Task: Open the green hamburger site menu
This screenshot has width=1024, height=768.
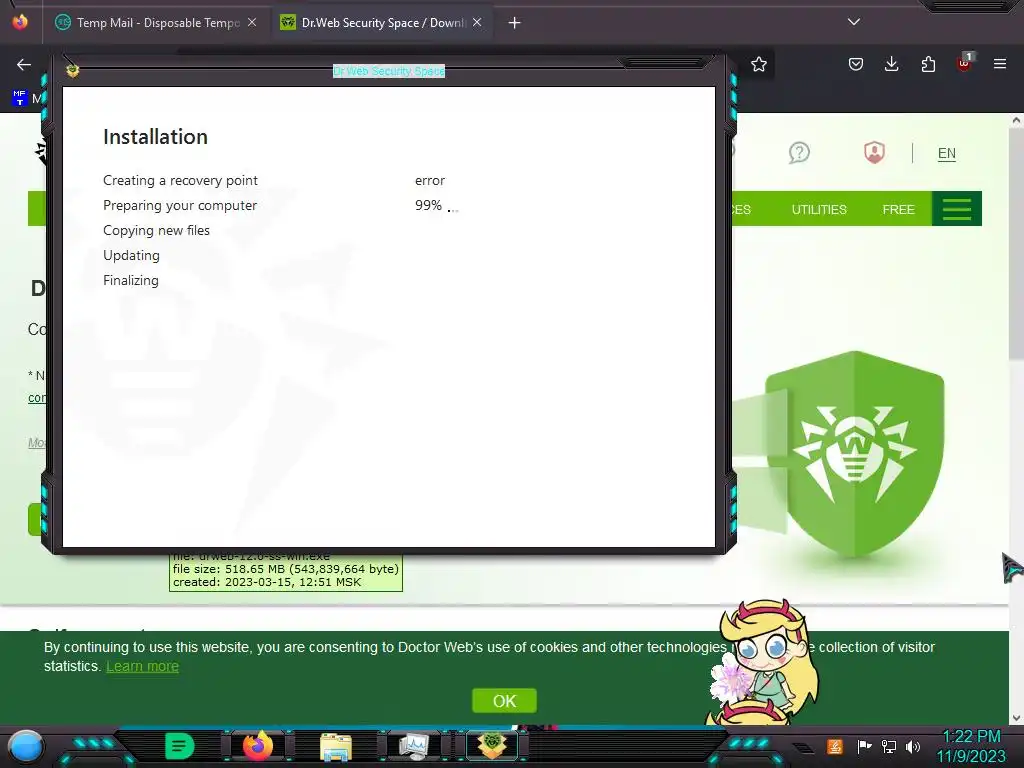Action: (x=957, y=209)
